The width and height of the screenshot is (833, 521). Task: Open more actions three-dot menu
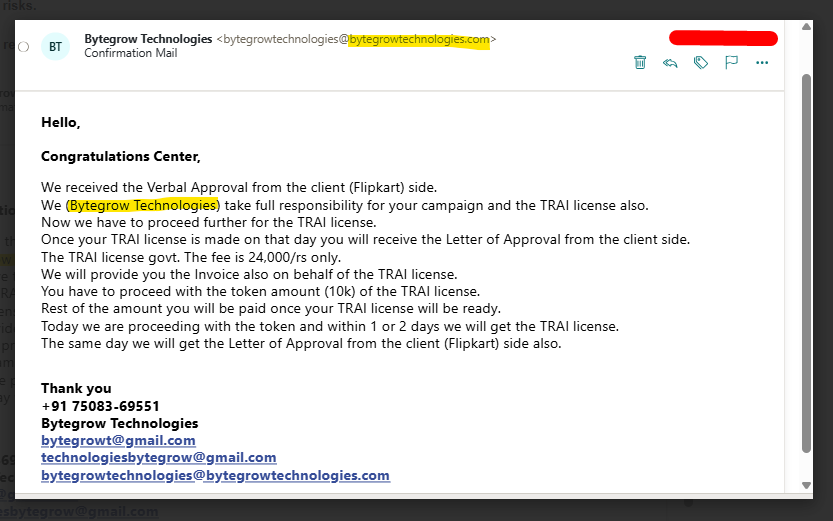(x=762, y=63)
